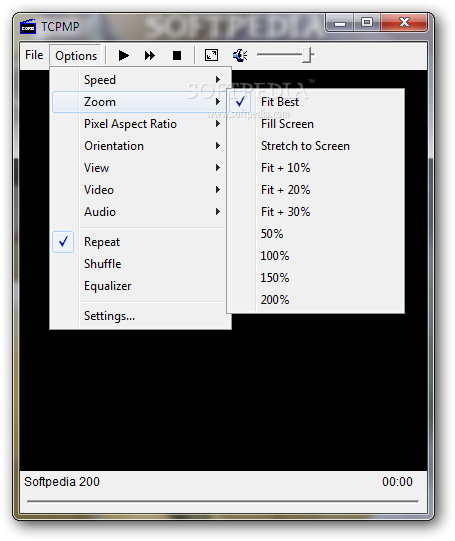The height and width of the screenshot is (541, 455).
Task: Set zoom to 150%
Action: point(316,278)
